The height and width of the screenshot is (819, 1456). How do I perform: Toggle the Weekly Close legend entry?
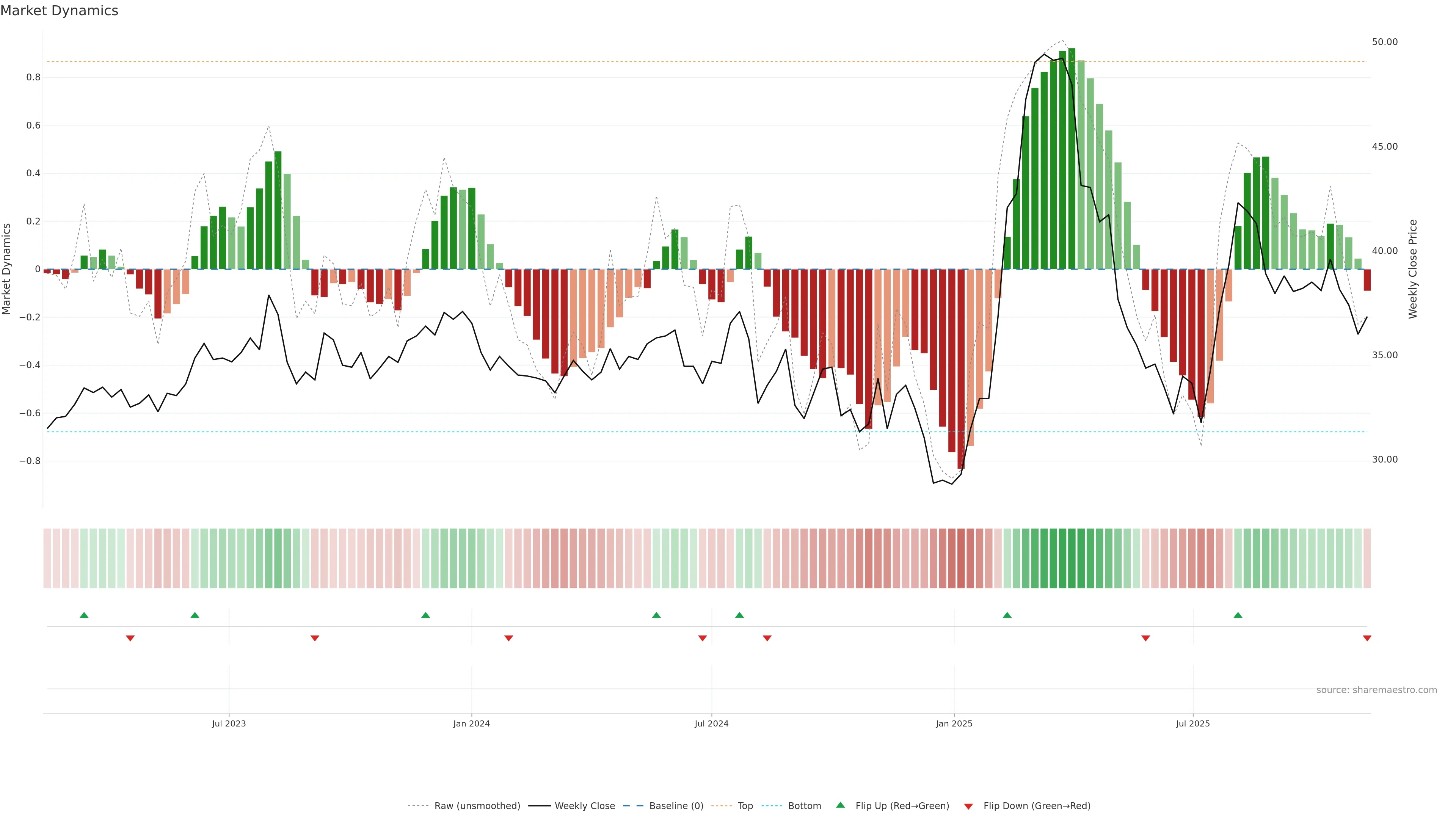584,806
